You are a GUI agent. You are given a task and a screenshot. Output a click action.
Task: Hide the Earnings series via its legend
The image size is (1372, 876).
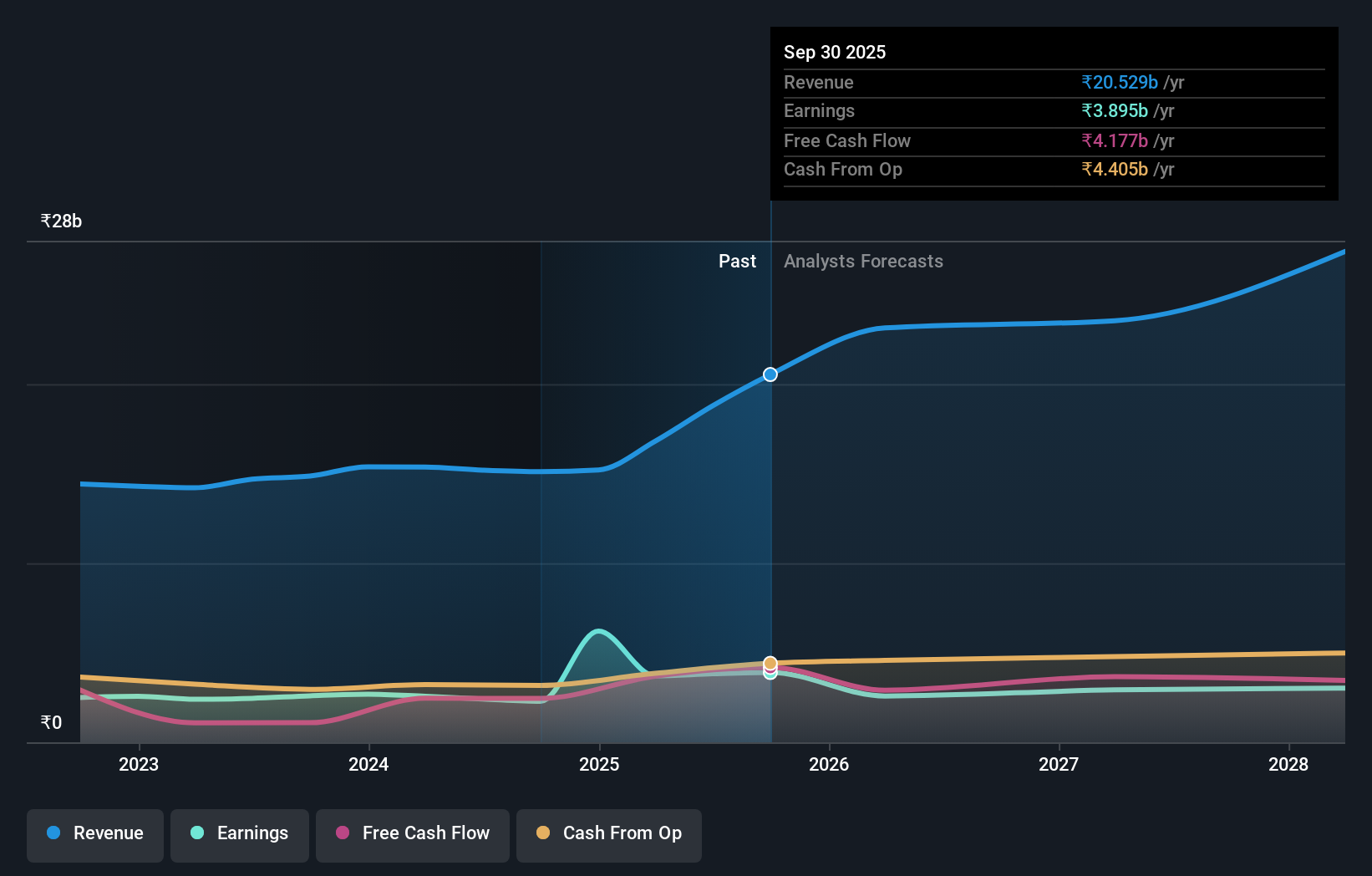(x=239, y=834)
